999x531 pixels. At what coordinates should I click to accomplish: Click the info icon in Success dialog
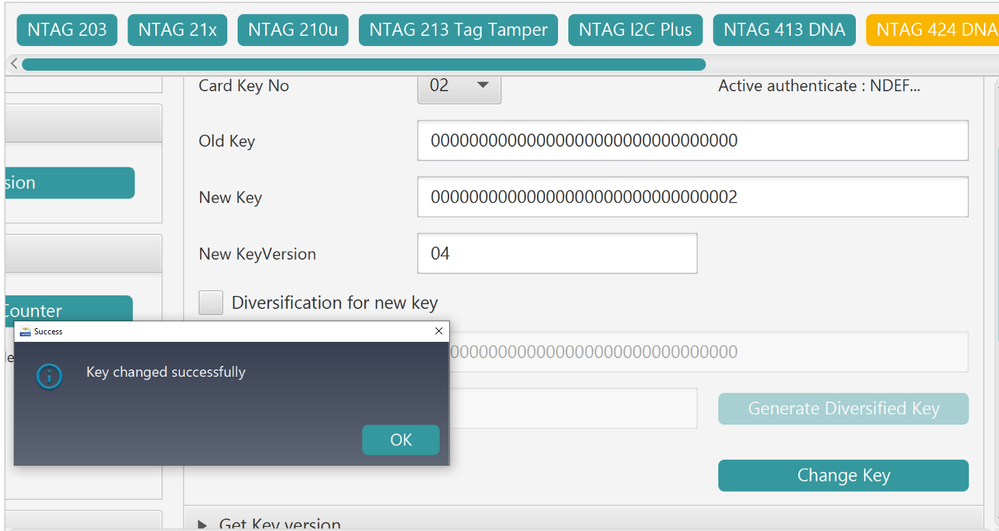pos(49,376)
